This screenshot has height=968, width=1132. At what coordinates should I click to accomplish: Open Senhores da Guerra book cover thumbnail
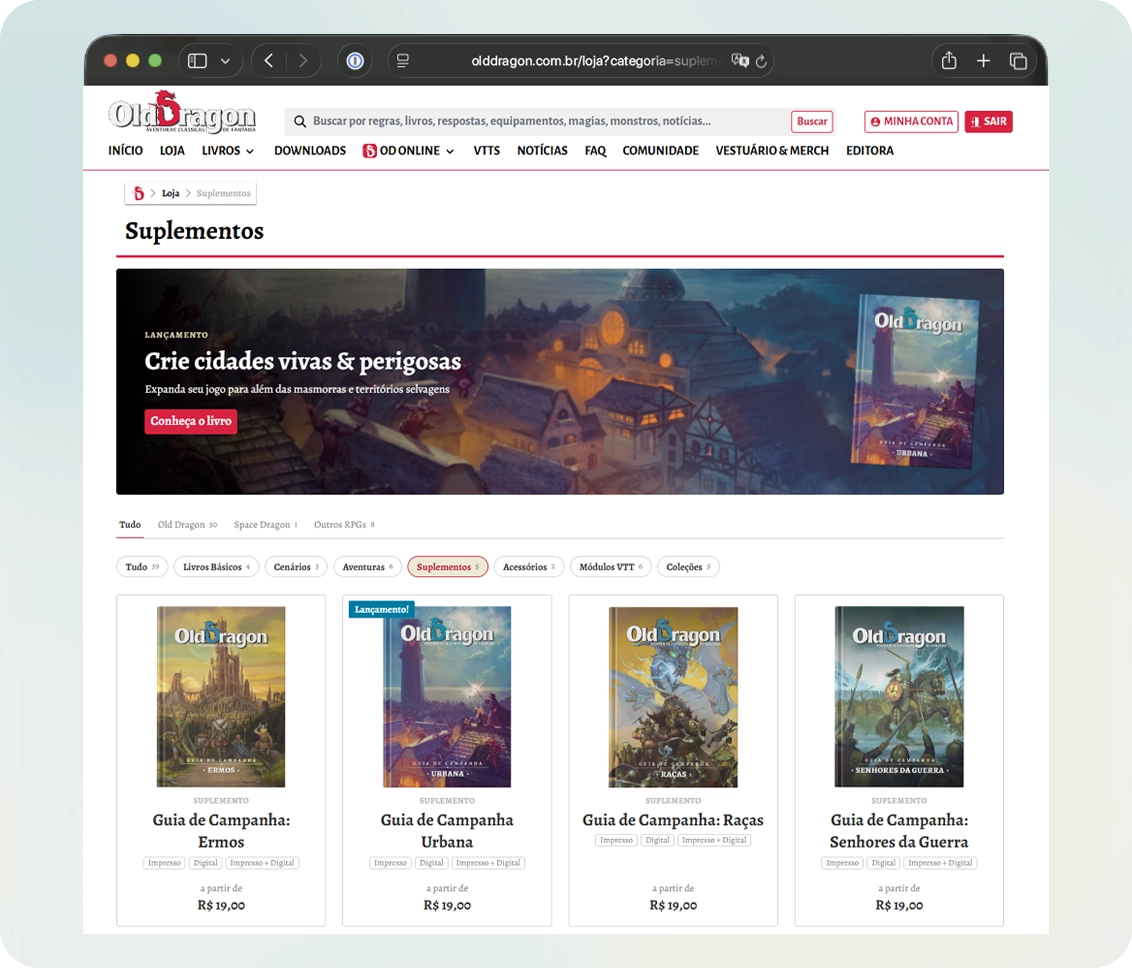point(899,697)
